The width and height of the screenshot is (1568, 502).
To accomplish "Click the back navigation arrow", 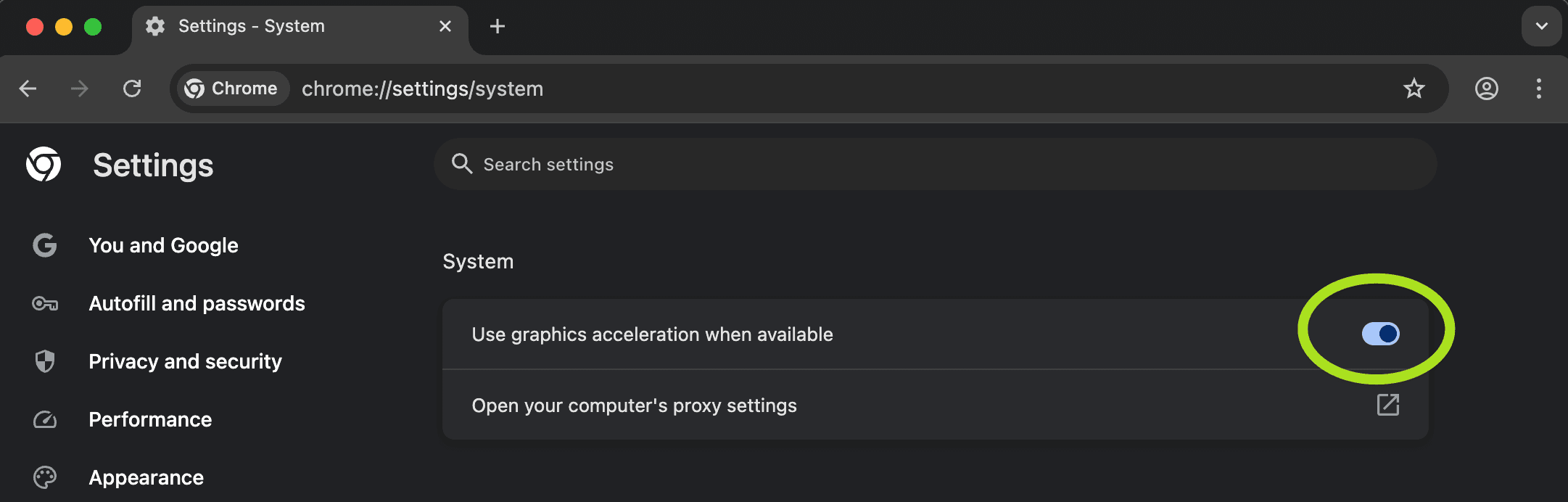I will point(28,89).
